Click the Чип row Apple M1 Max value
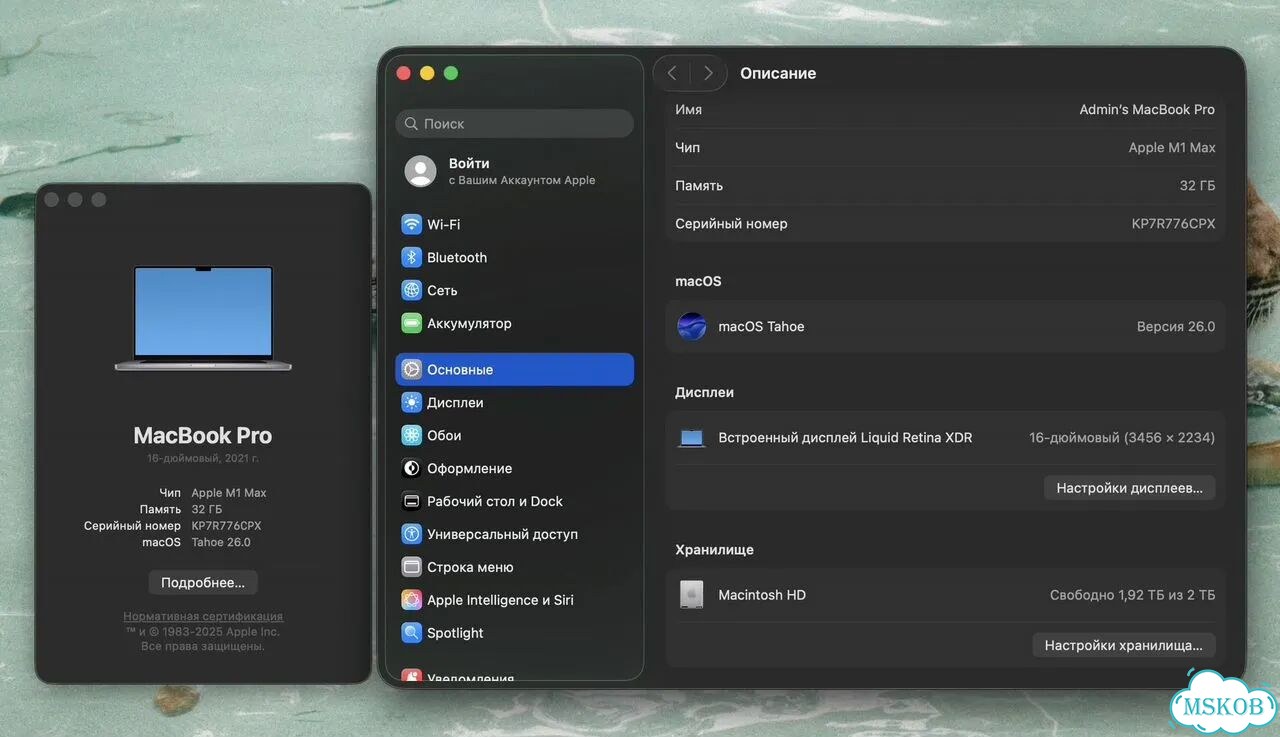1280x737 pixels. [x=1172, y=148]
